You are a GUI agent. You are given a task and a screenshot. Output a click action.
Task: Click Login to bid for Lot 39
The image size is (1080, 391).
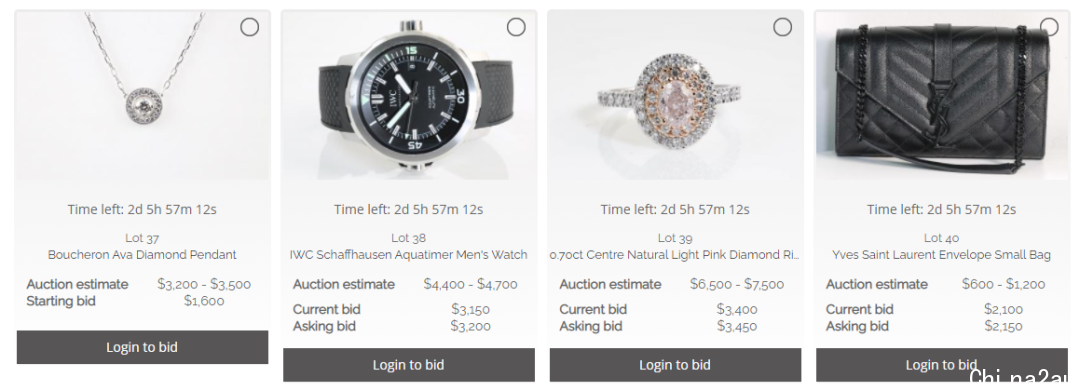(x=676, y=365)
